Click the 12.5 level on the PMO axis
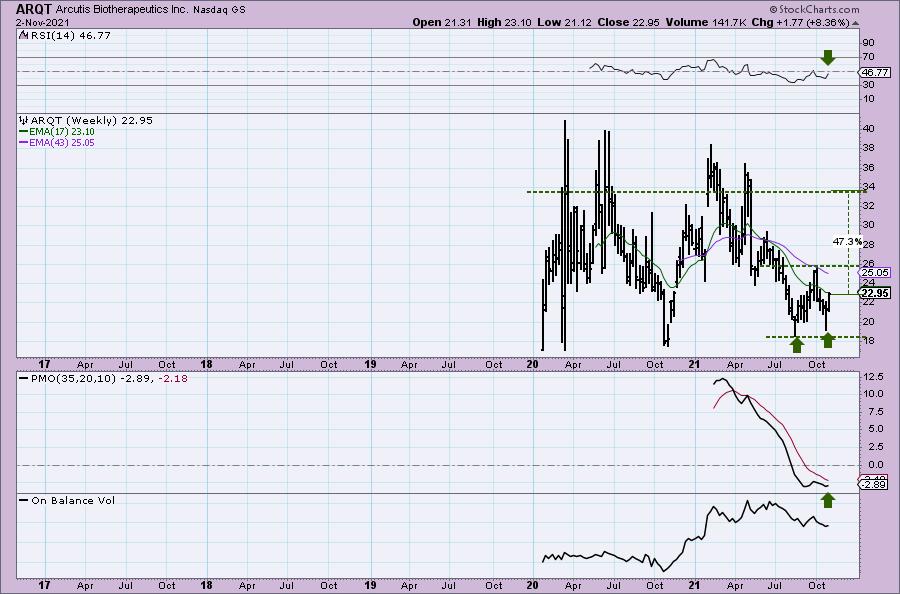900x594 pixels. [x=873, y=376]
